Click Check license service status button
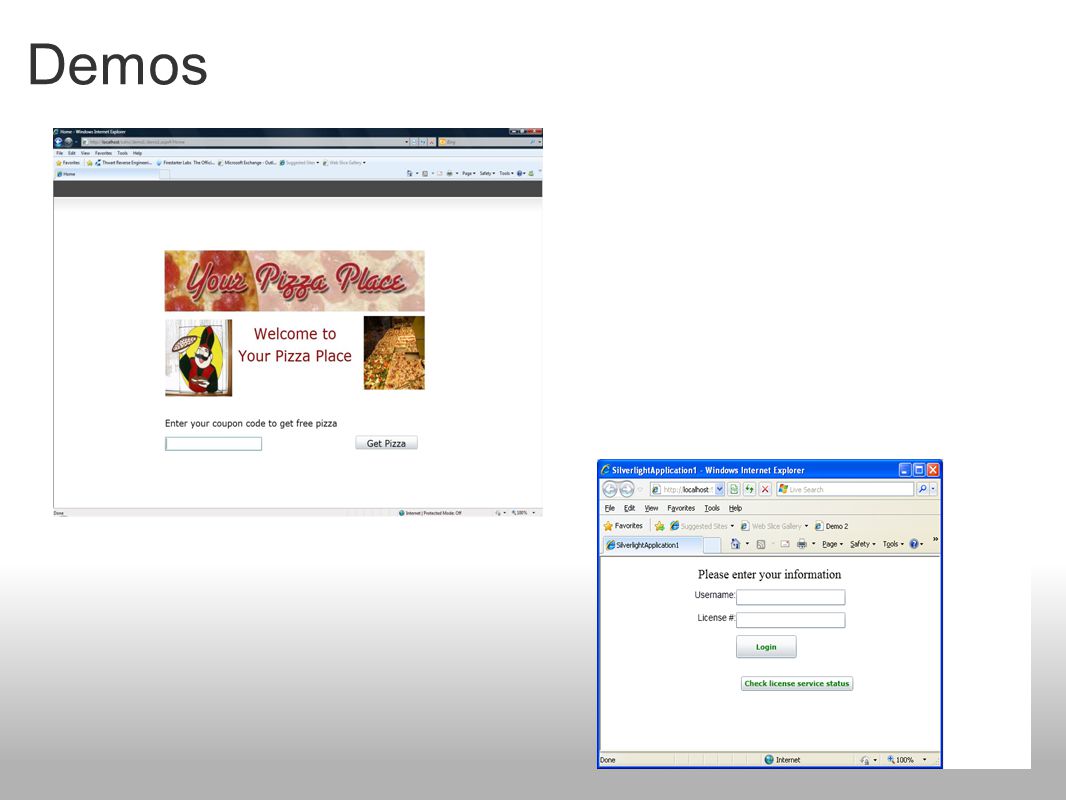The image size is (1066, 800). [797, 683]
